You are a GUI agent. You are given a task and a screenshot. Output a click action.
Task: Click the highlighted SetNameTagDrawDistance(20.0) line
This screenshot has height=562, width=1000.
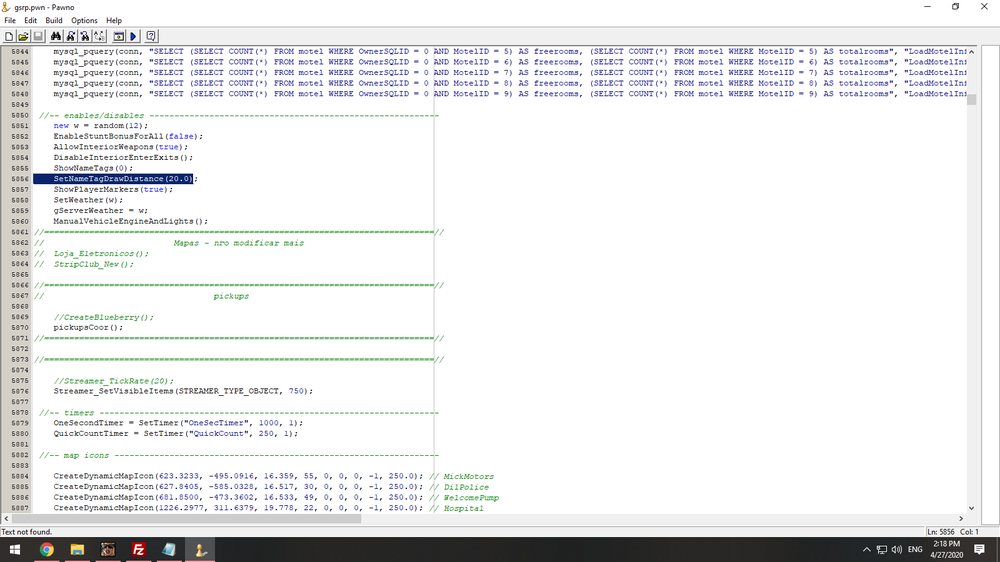coord(115,179)
